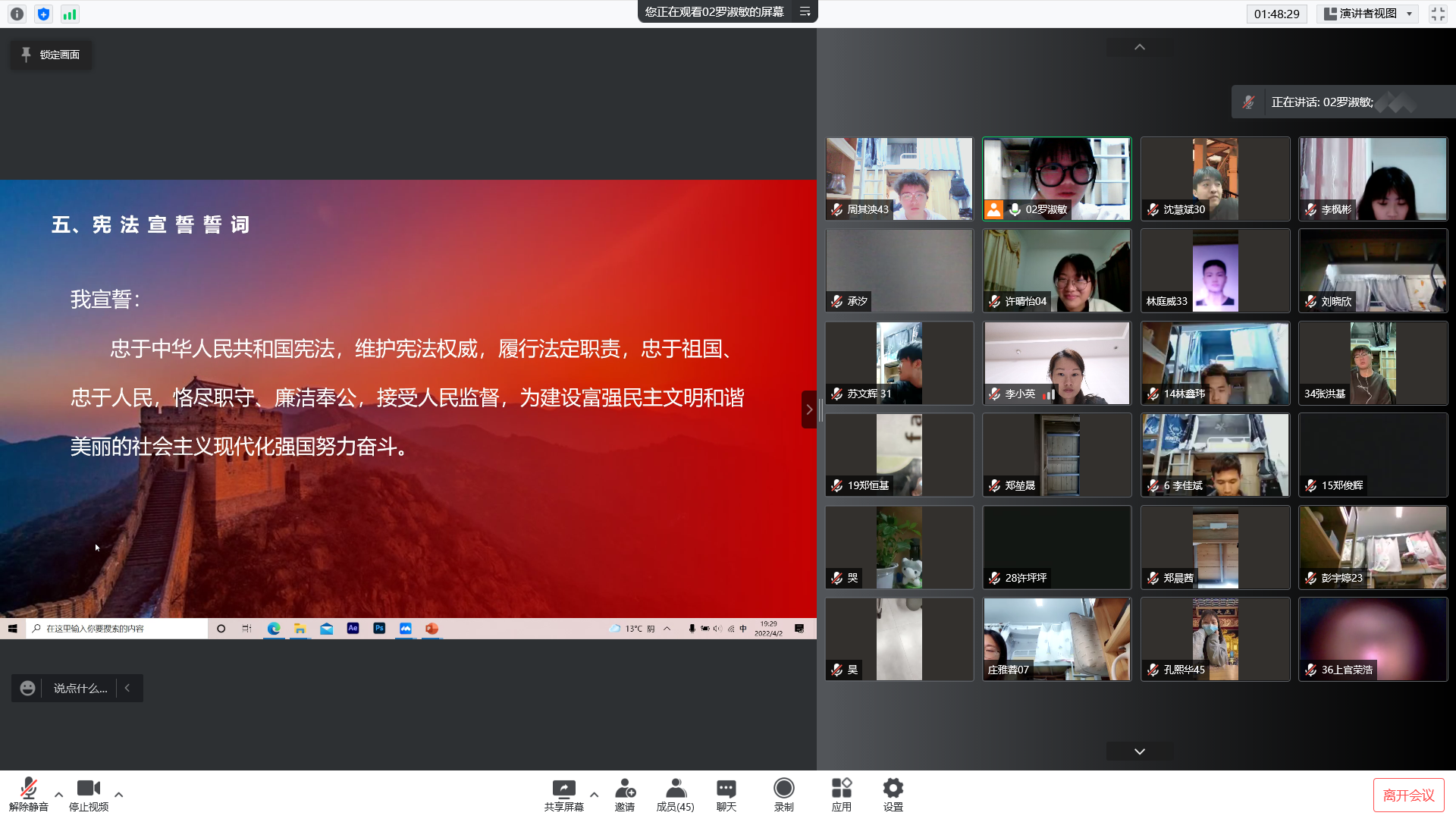Click the 锁定画面 pin button
This screenshot has width=1456, height=819.
click(51, 55)
